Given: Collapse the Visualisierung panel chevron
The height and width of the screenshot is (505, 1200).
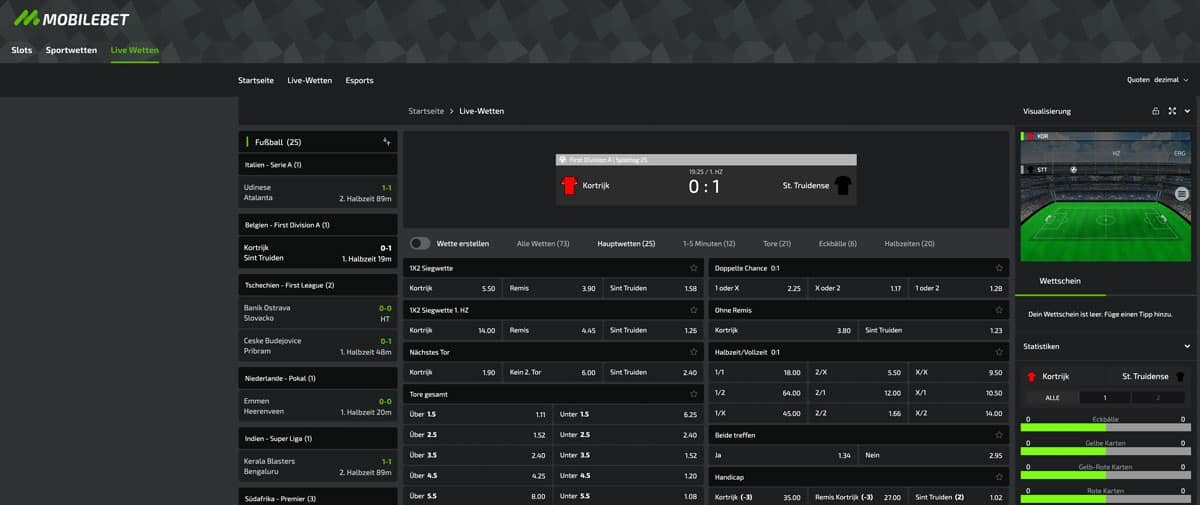Looking at the screenshot, I should pos(1187,111).
